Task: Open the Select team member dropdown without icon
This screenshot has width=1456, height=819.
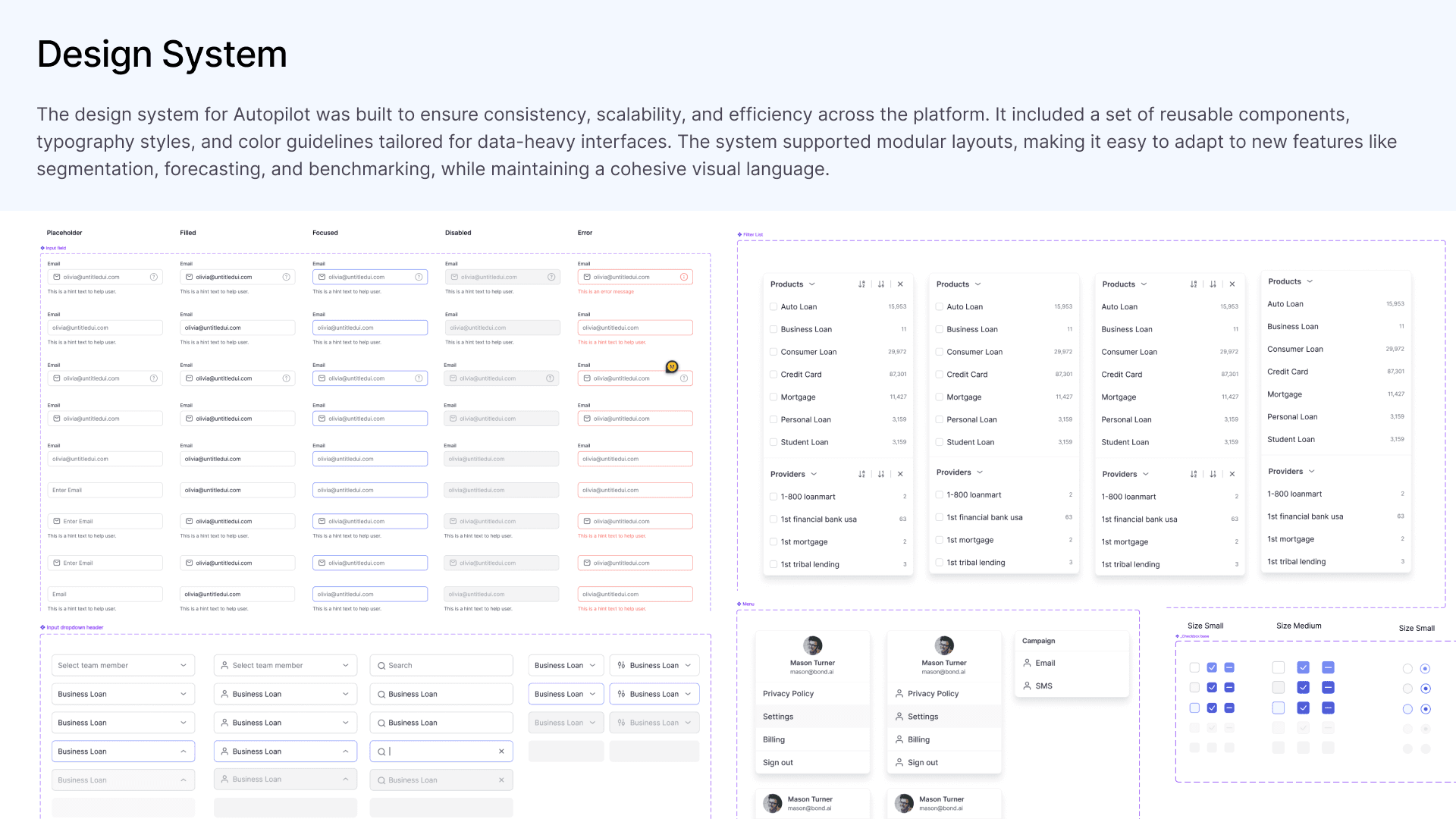Action: click(x=123, y=666)
